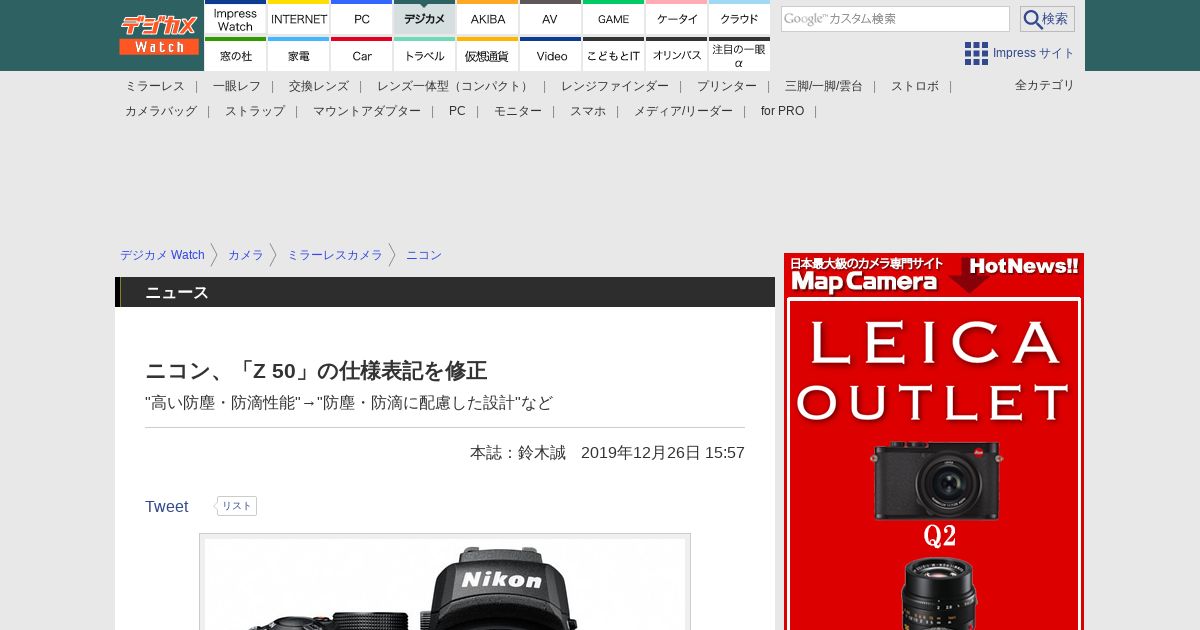Select the デジカメ tab in top navigation

click(x=425, y=17)
